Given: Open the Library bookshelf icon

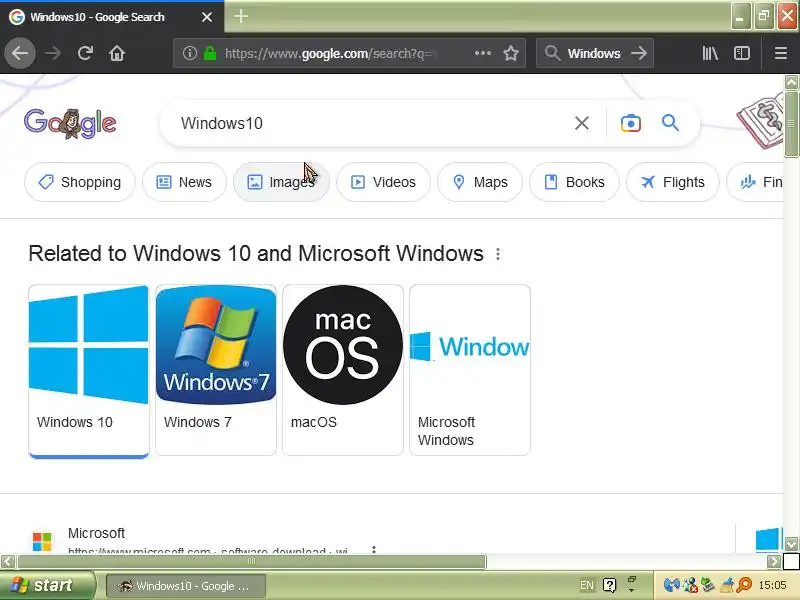Looking at the screenshot, I should (710, 53).
